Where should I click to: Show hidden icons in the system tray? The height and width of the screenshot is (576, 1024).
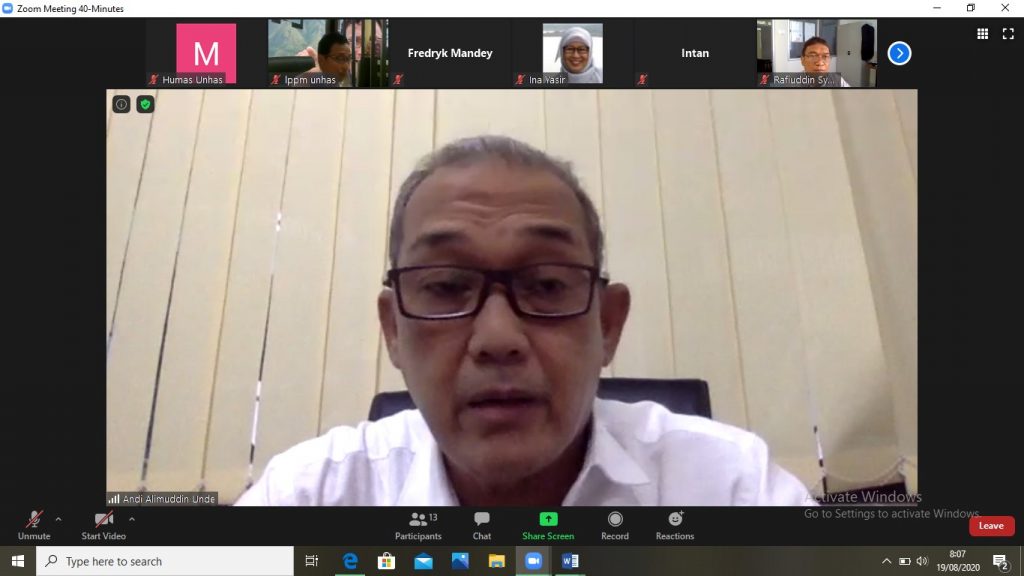click(887, 561)
